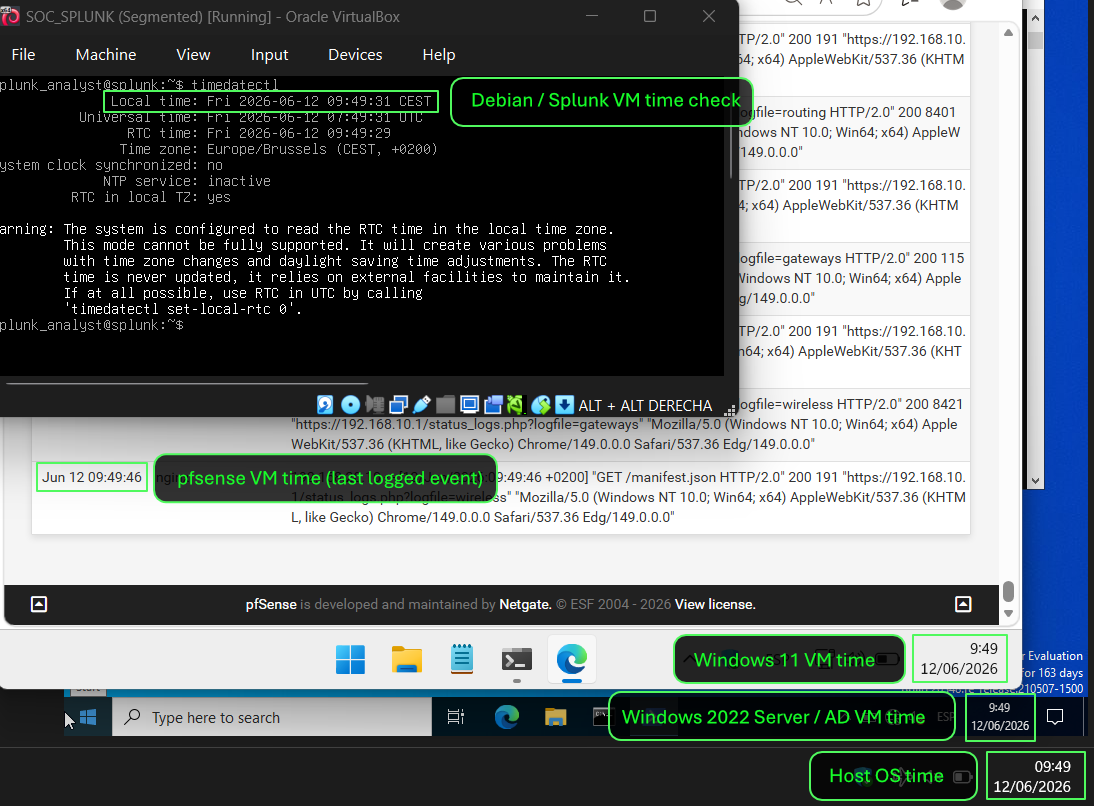Open the VirtualBox Devices menu
The width and height of the screenshot is (1094, 806).
click(x=355, y=54)
